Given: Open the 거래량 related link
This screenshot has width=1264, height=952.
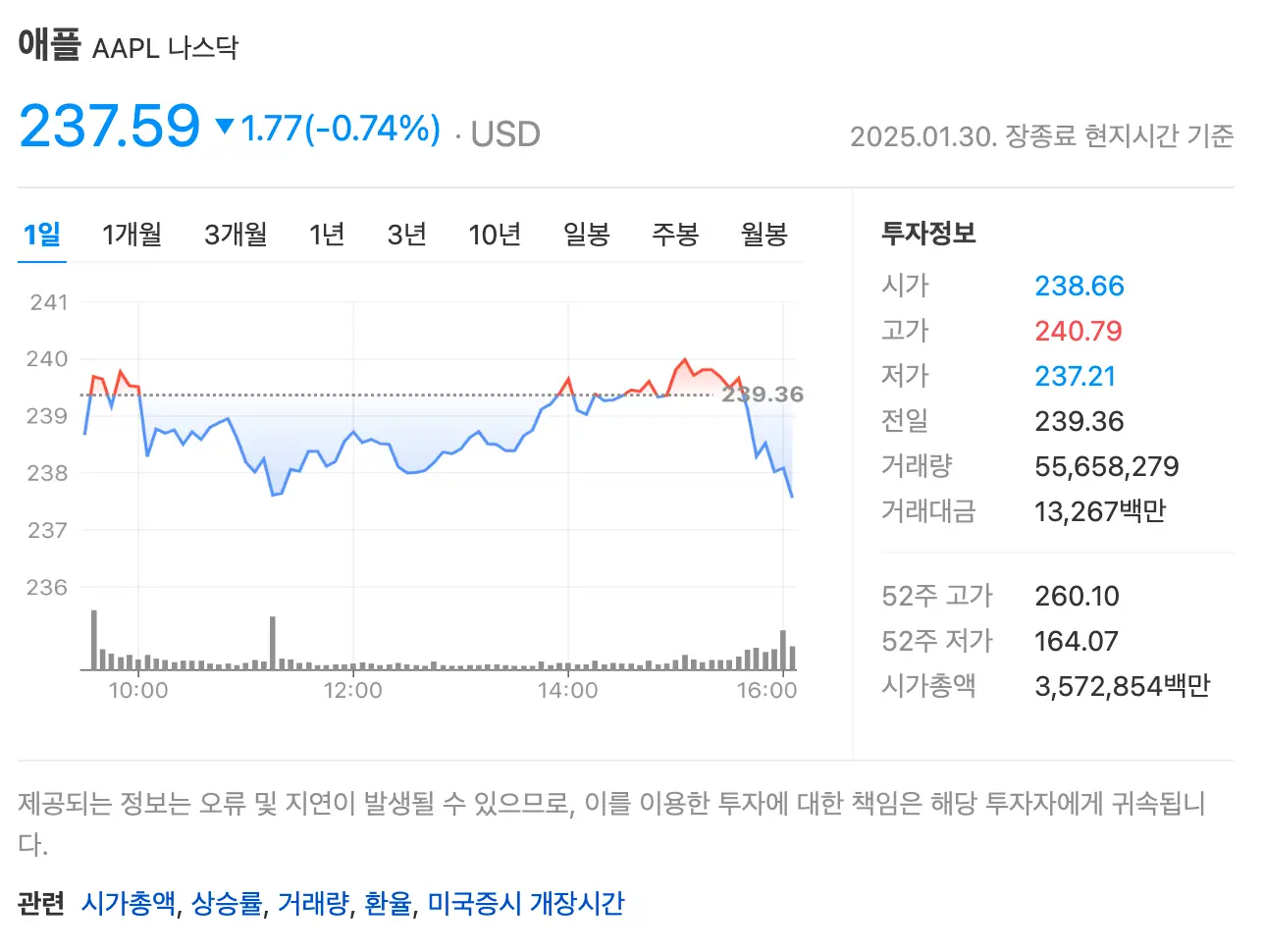Looking at the screenshot, I should click(312, 902).
